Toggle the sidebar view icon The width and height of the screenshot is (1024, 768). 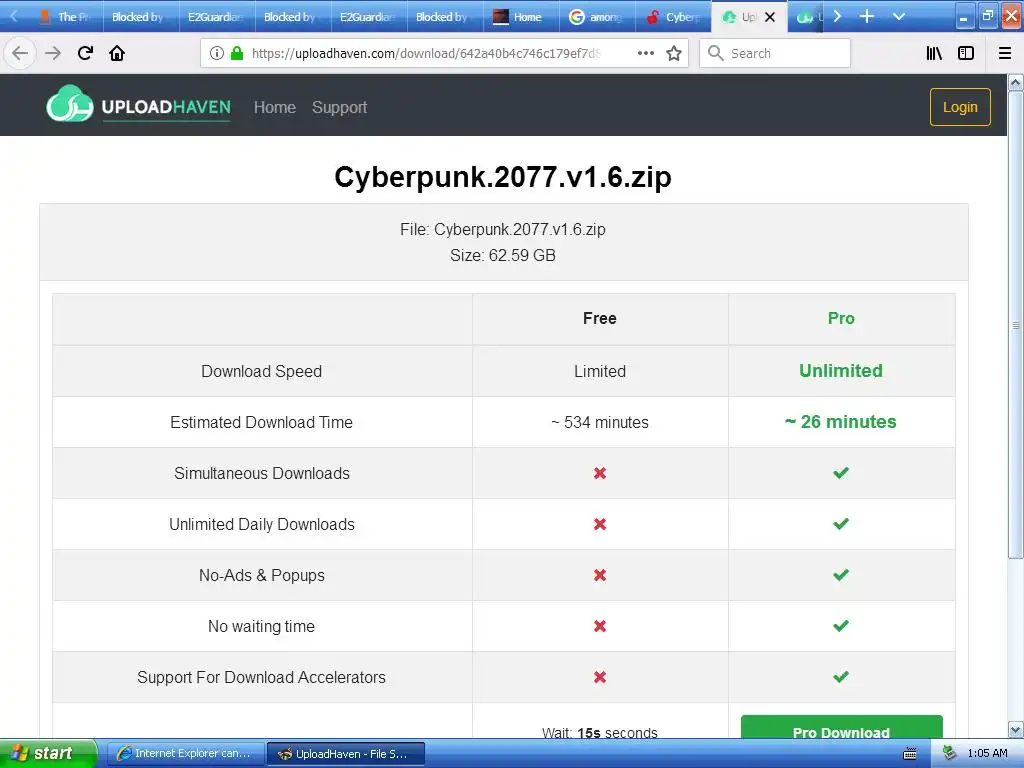click(x=966, y=54)
